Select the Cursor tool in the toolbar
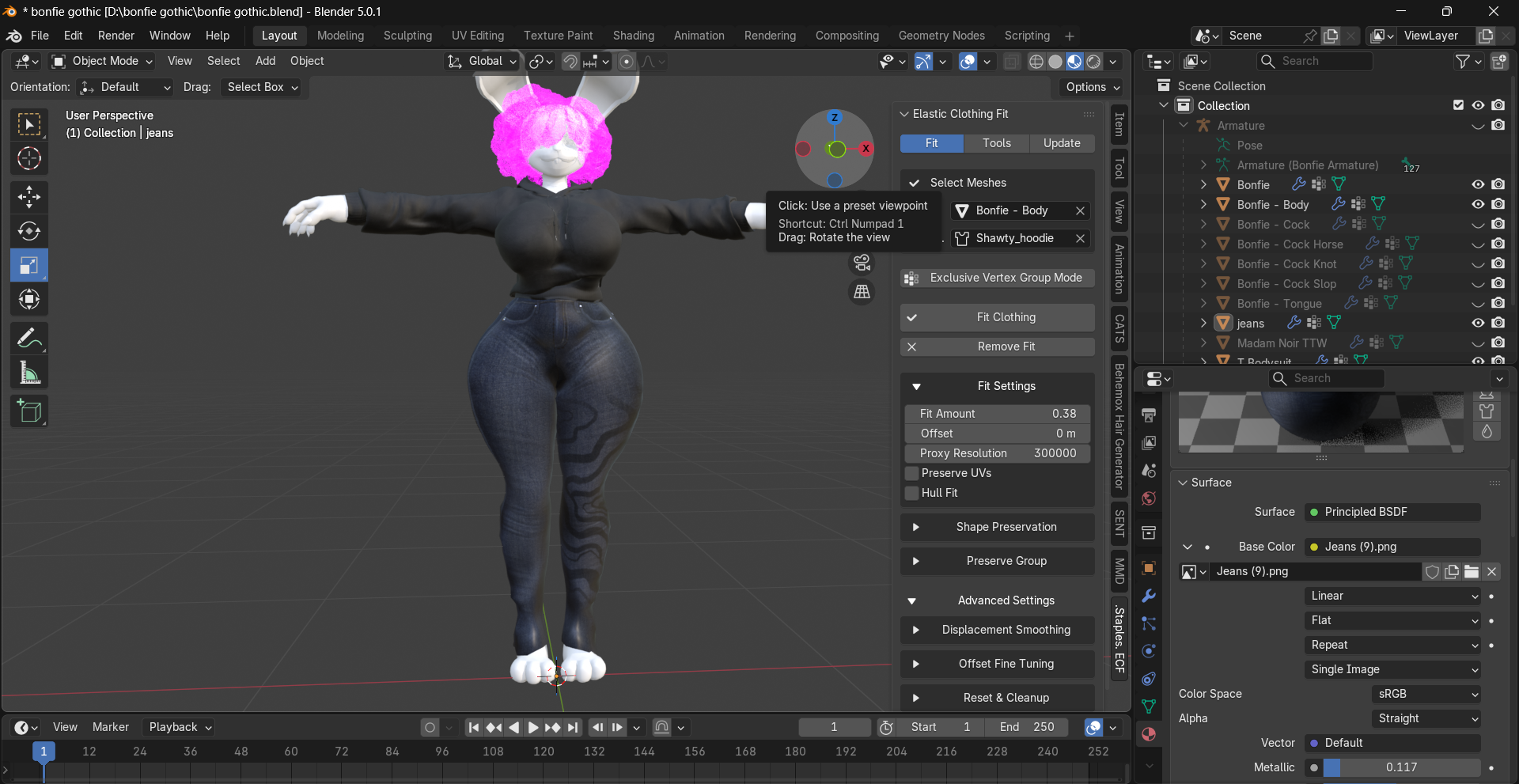Viewport: 1519px width, 784px height. [x=29, y=159]
